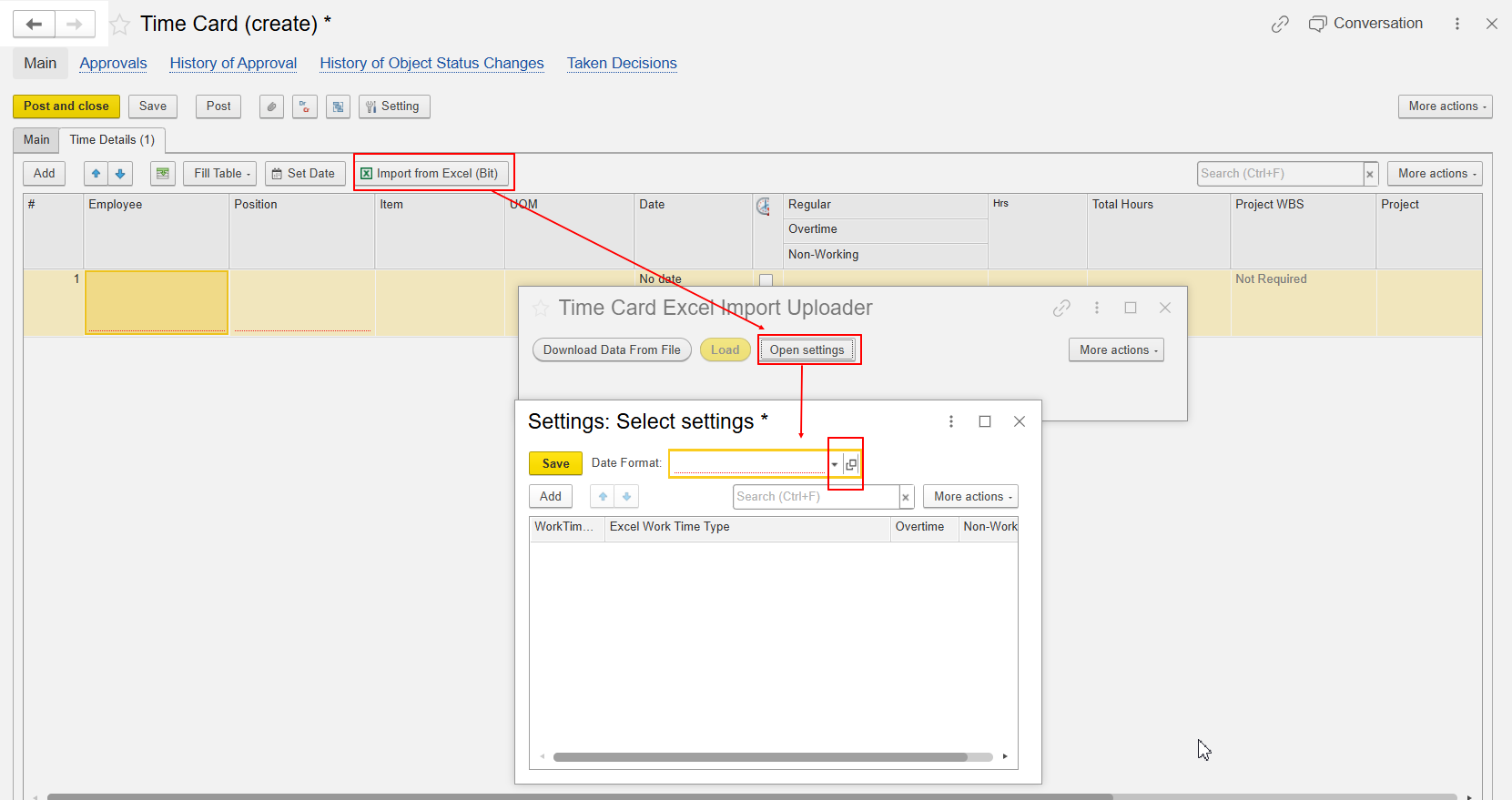Click Download Data From File
Screen dimensions: 1512x800
pos(612,350)
